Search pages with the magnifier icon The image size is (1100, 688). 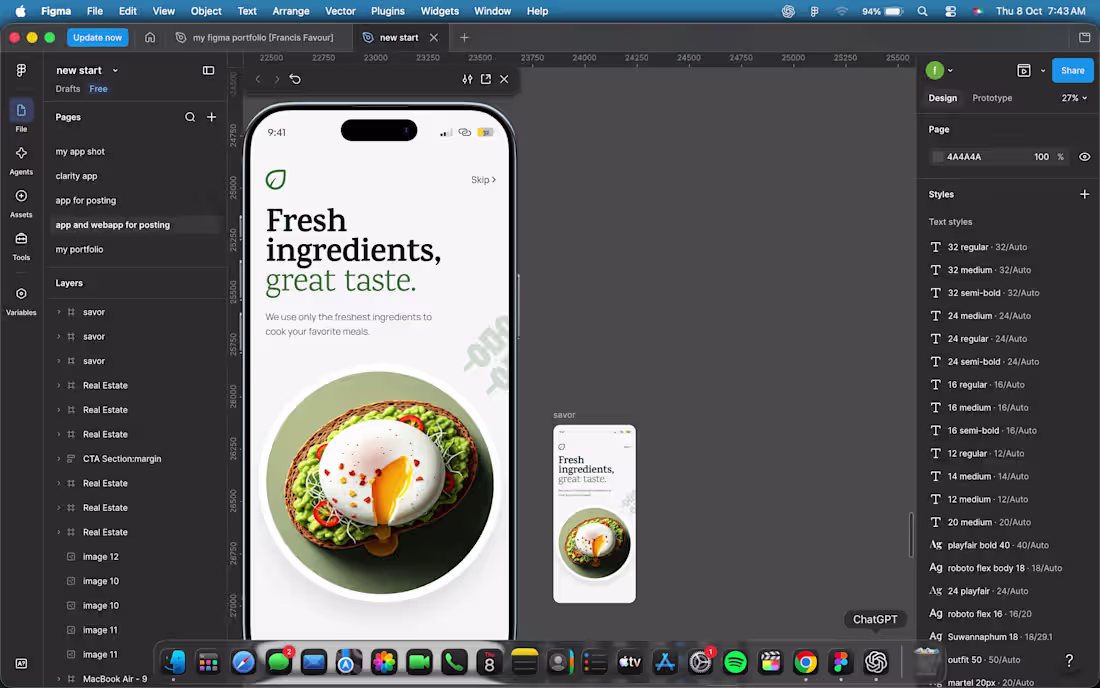[x=190, y=117]
